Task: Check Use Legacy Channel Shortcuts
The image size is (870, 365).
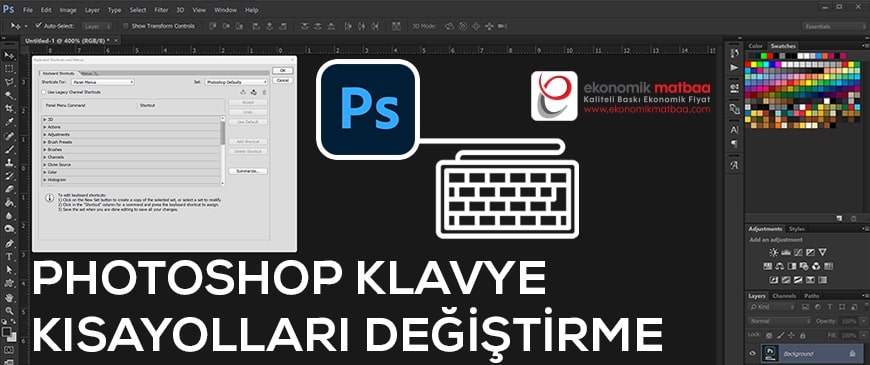Action: pyautogui.click(x=44, y=92)
